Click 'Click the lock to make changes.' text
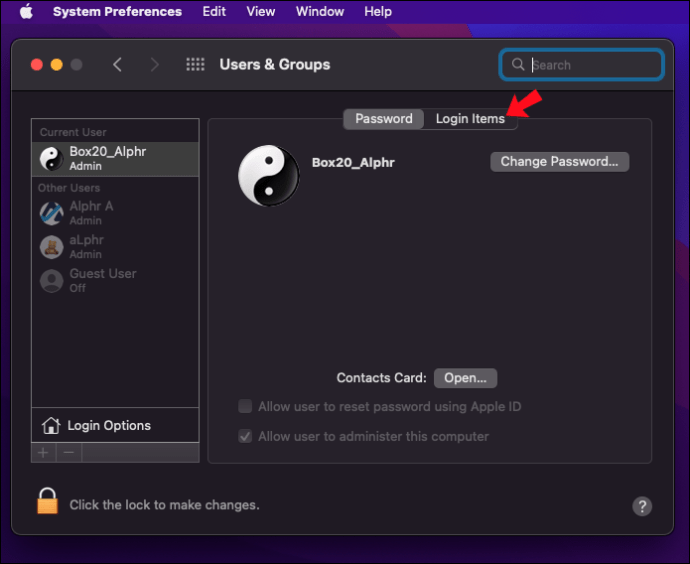The height and width of the screenshot is (564, 690). point(164,505)
